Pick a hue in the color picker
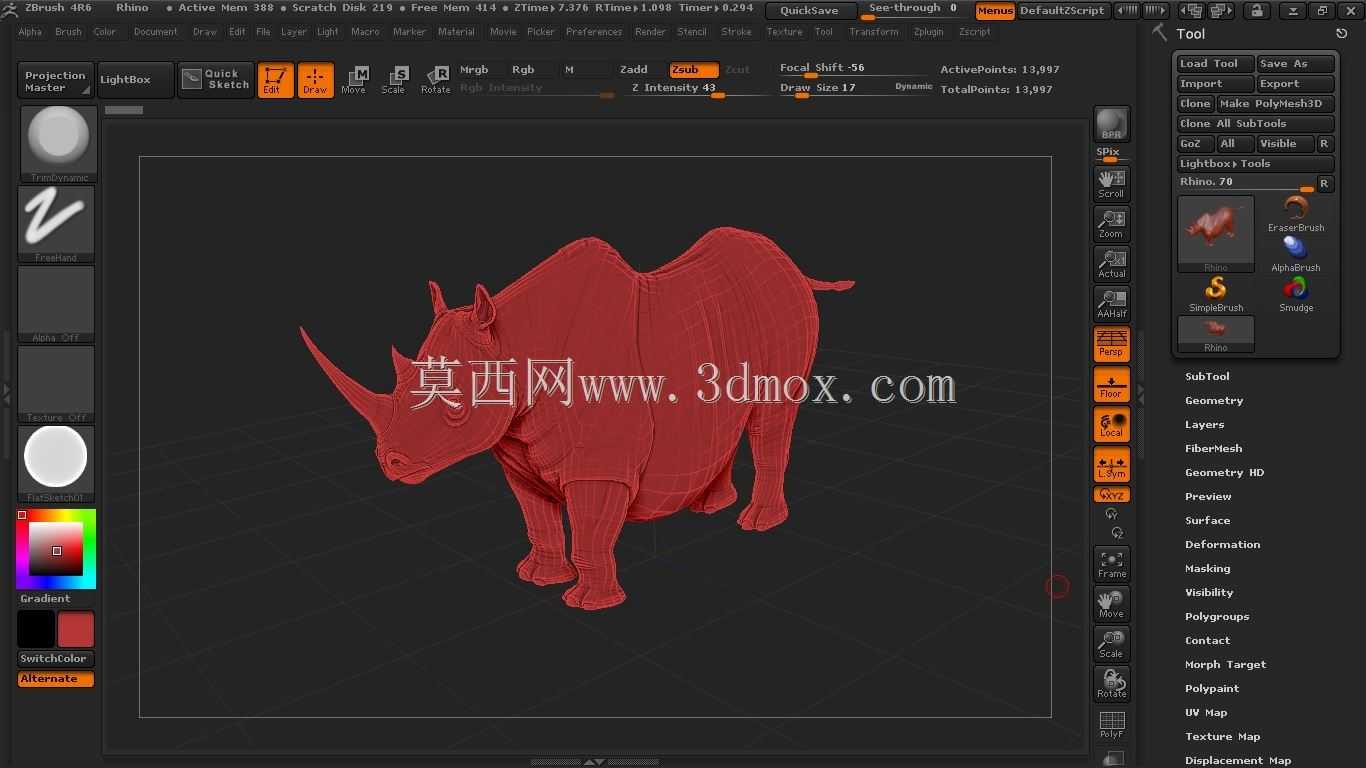The width and height of the screenshot is (1366, 768). click(56, 549)
